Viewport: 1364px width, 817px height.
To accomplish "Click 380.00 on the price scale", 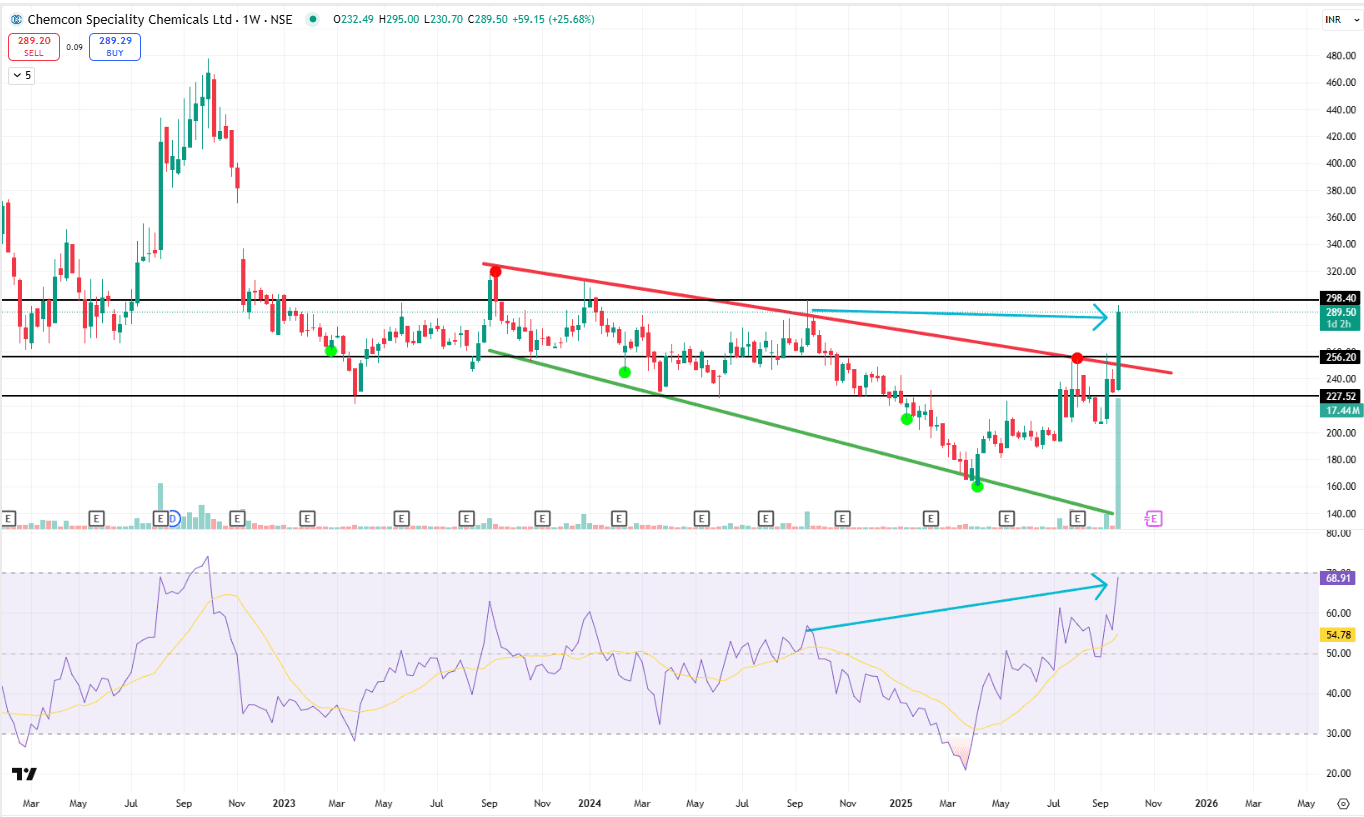I will click(1340, 191).
